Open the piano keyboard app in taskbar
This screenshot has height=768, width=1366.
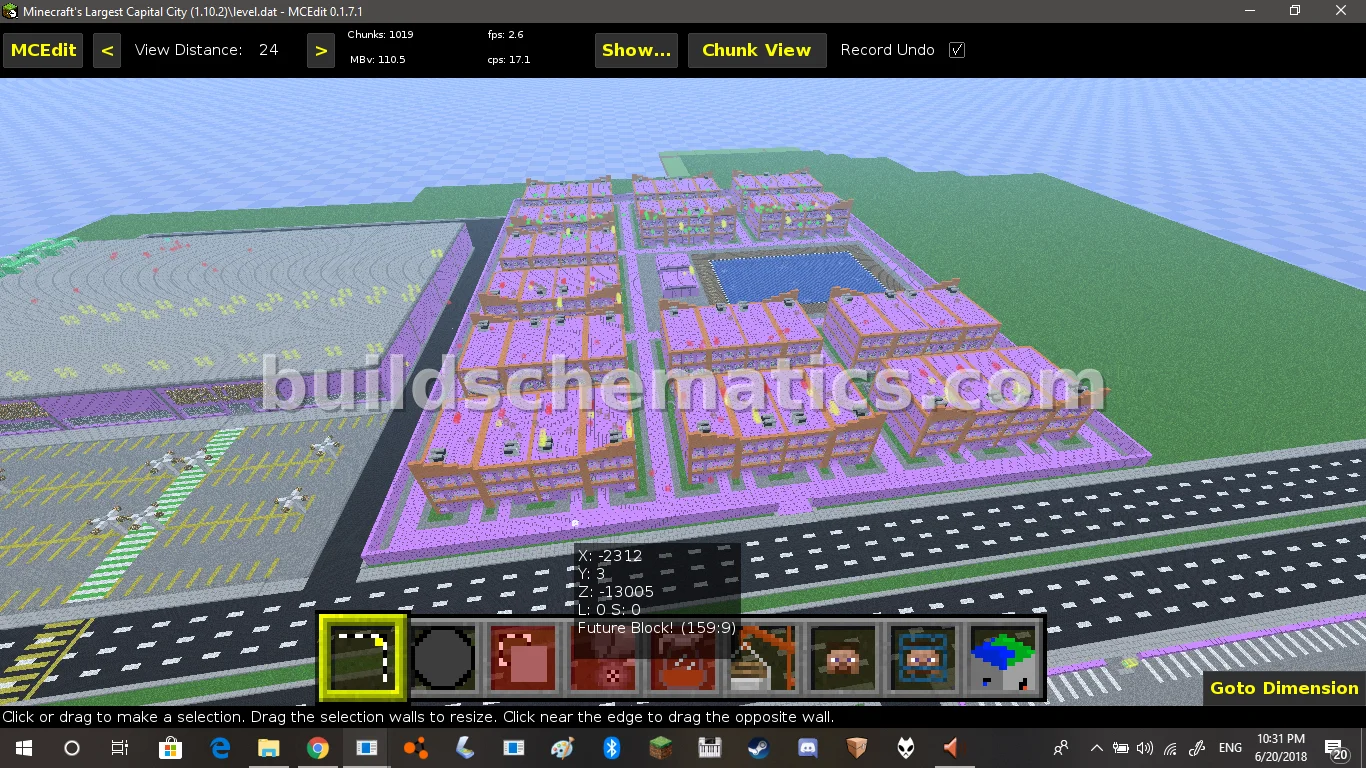tap(710, 748)
